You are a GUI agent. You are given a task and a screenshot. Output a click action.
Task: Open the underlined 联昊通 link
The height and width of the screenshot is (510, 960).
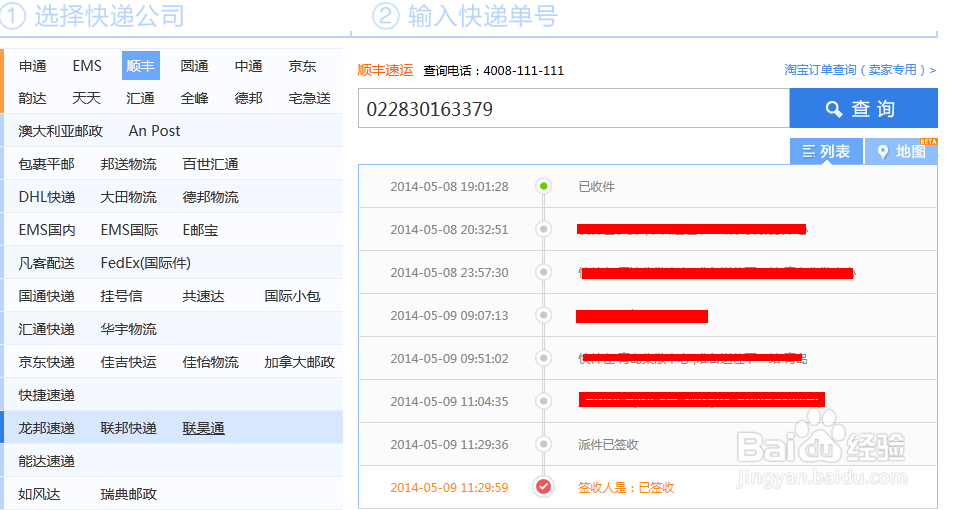[203, 428]
